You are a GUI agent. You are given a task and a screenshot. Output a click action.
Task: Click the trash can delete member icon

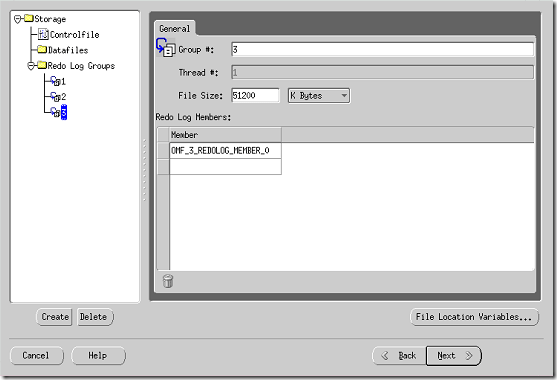pyautogui.click(x=168, y=281)
